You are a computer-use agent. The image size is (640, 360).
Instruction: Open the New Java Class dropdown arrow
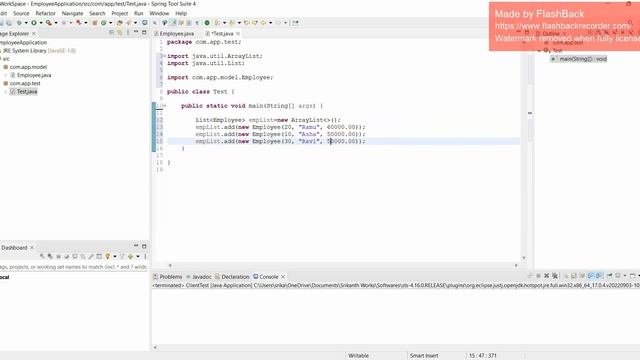[x=111, y=23]
